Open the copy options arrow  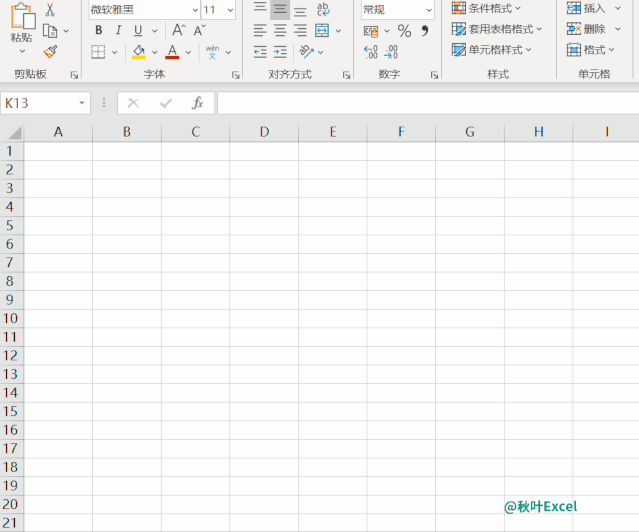point(66,31)
